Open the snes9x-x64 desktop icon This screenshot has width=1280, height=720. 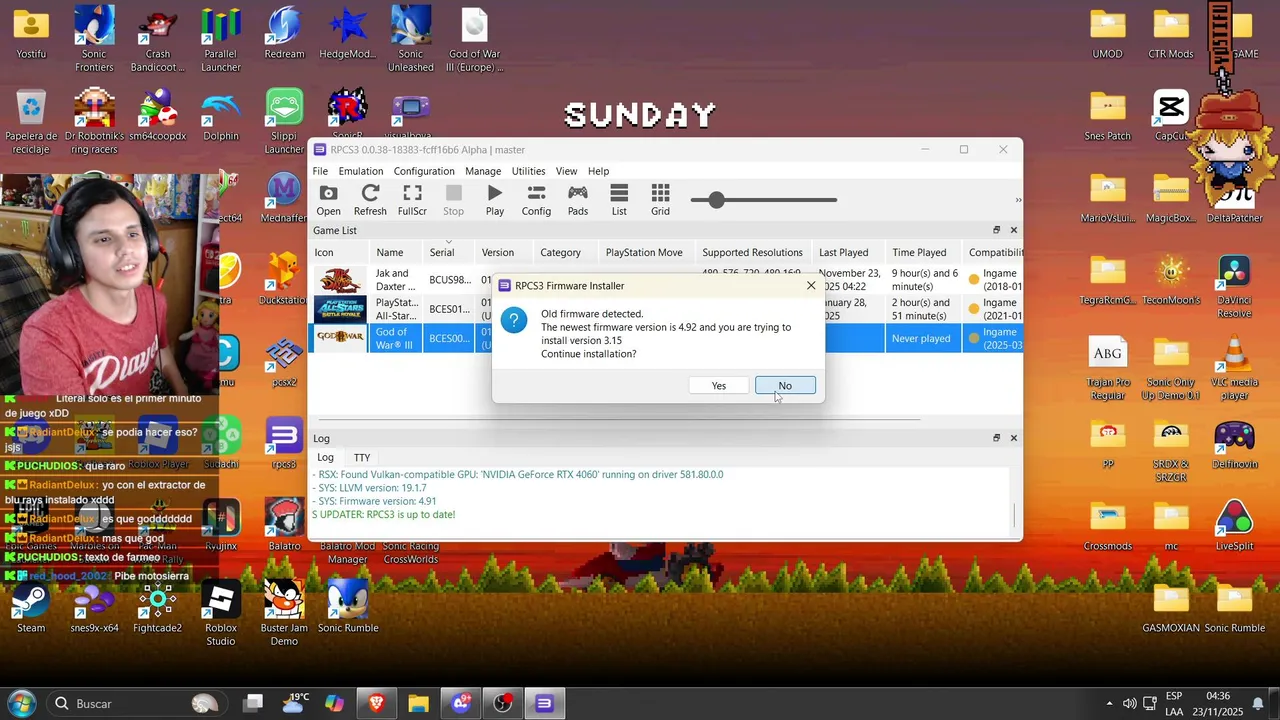(x=94, y=607)
